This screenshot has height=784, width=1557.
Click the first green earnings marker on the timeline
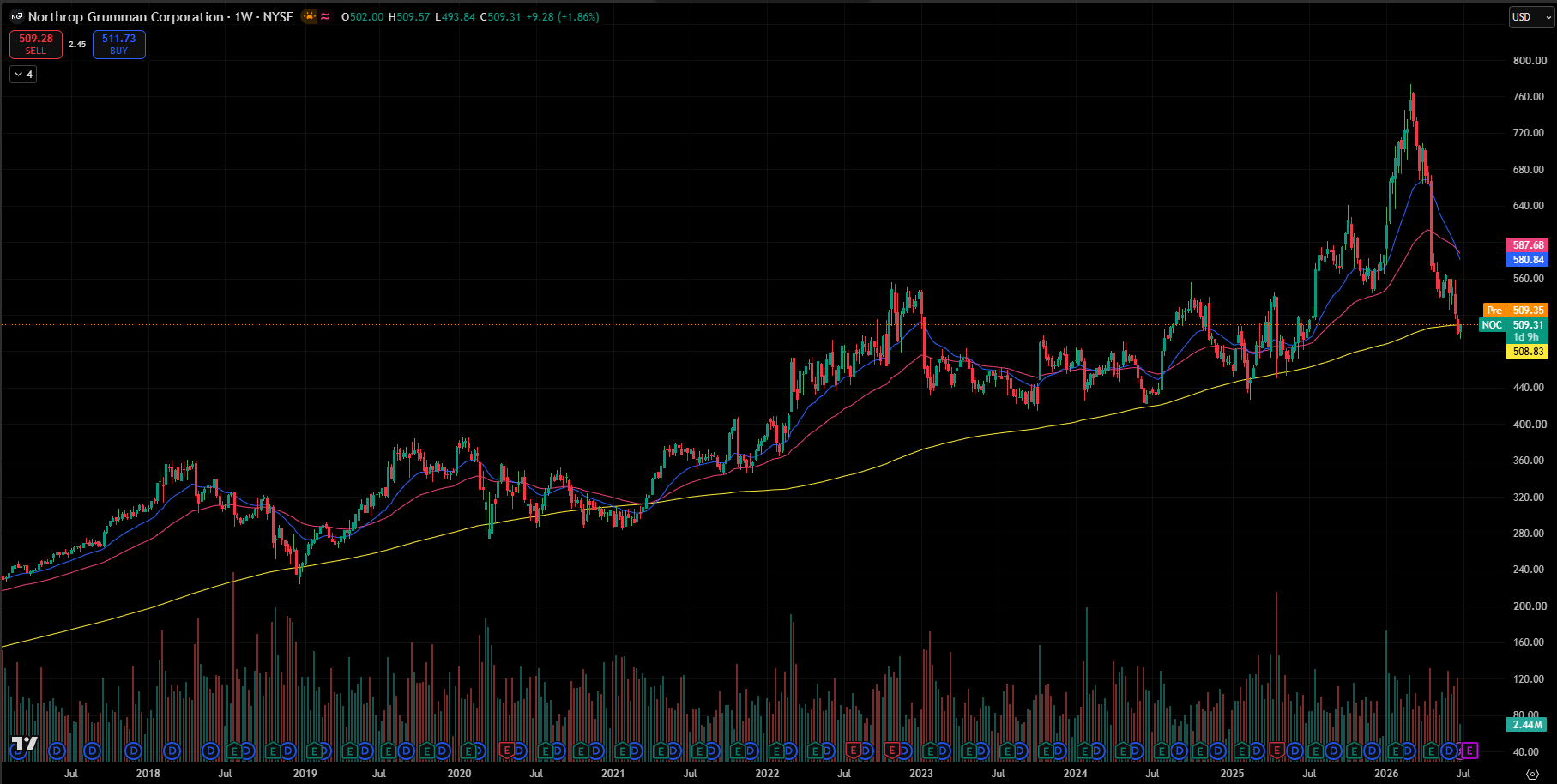(234, 751)
